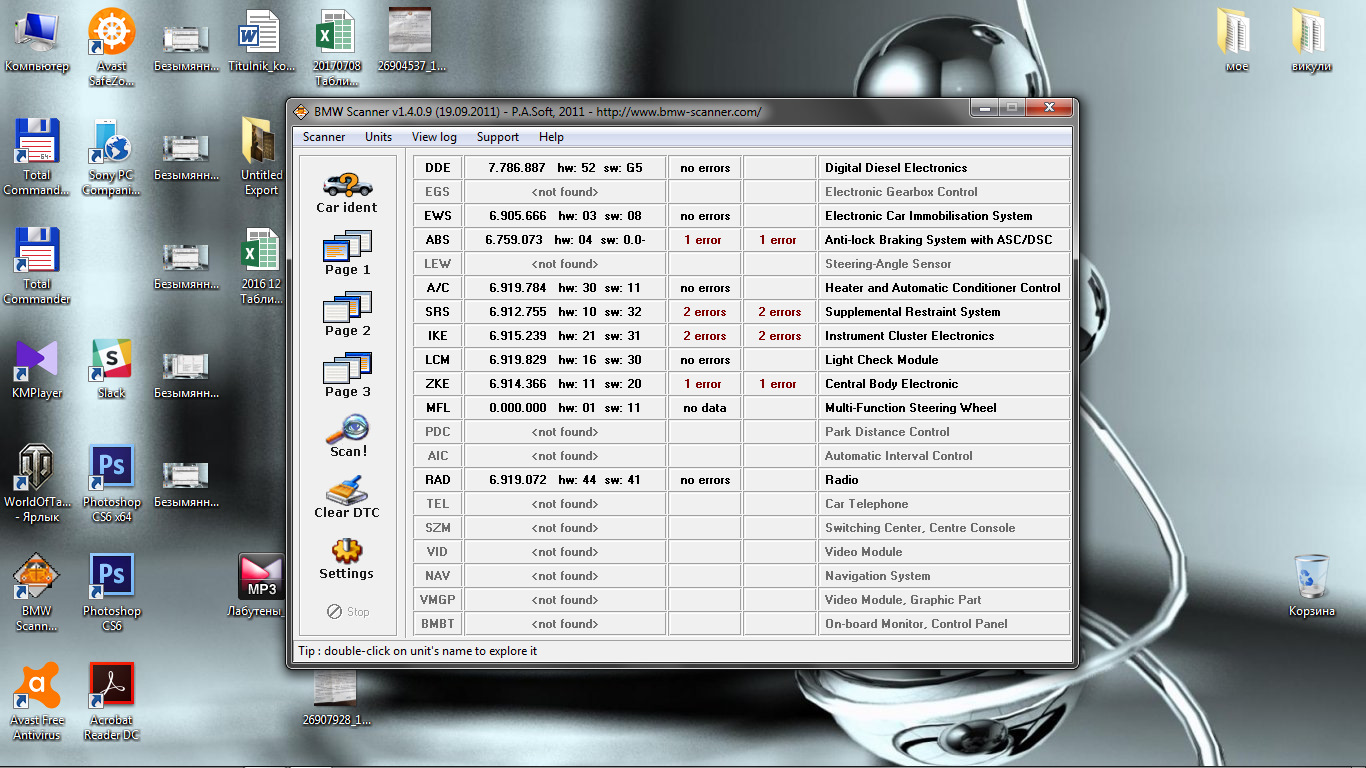Open Page 1 in BMW Scanner
Screen dimensions: 1366x768
point(347,253)
